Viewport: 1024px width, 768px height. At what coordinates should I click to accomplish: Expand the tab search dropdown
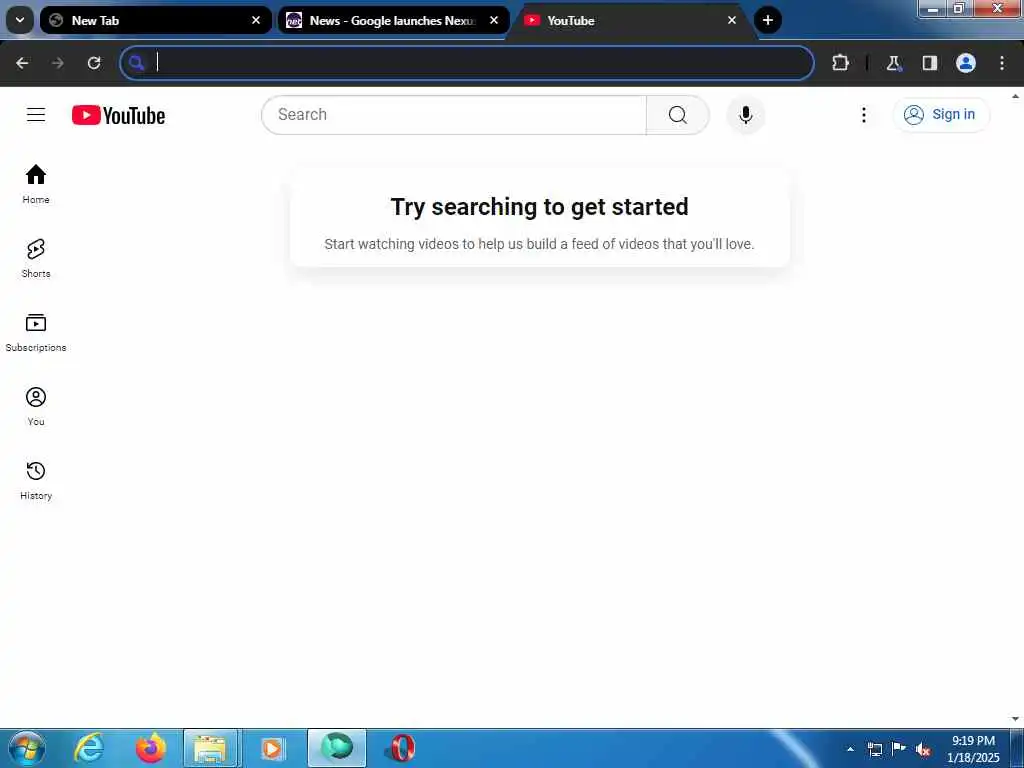click(20, 20)
